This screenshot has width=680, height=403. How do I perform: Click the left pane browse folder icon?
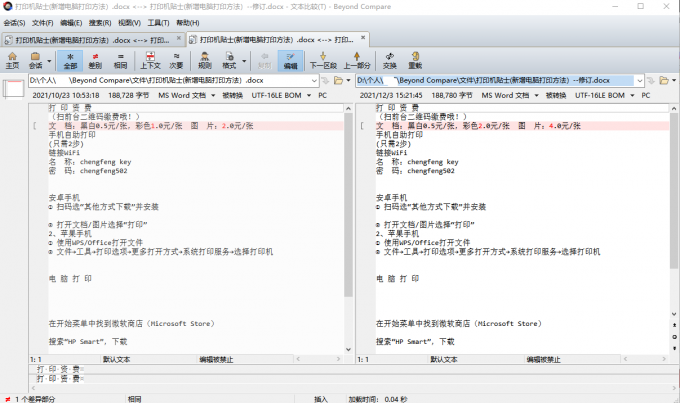338,80
